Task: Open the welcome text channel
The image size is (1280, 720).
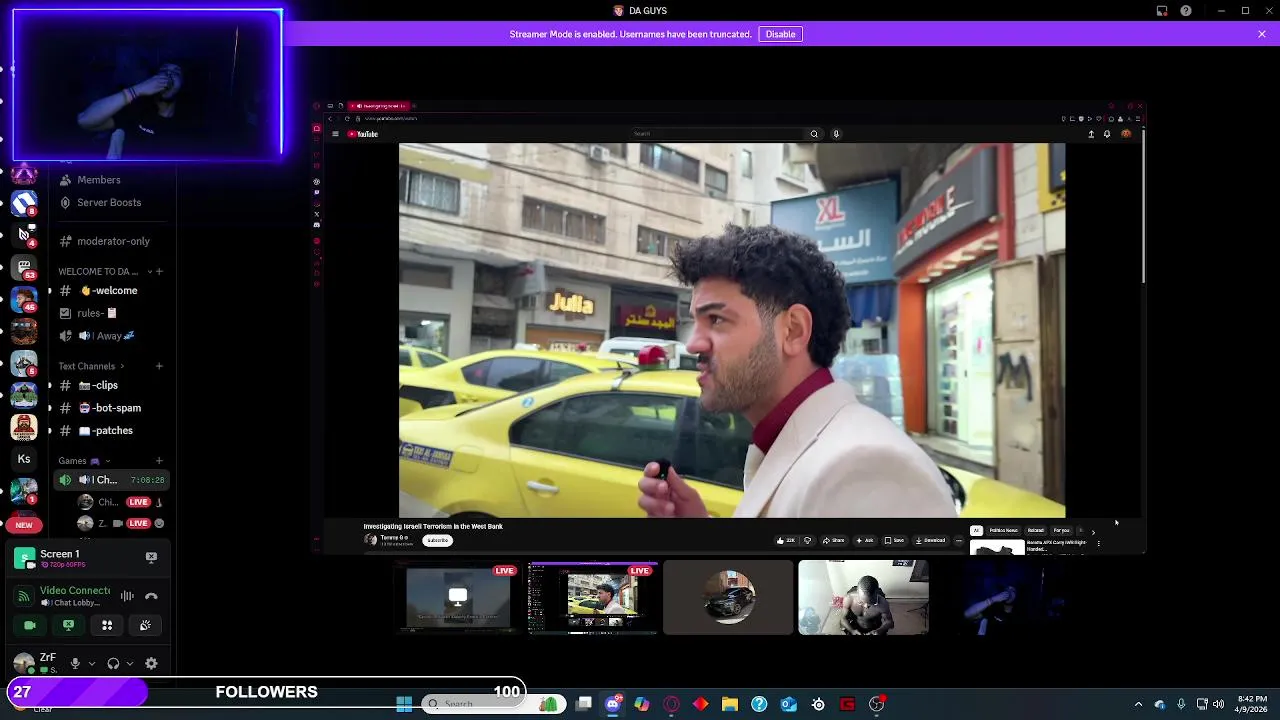Action: [110, 291]
